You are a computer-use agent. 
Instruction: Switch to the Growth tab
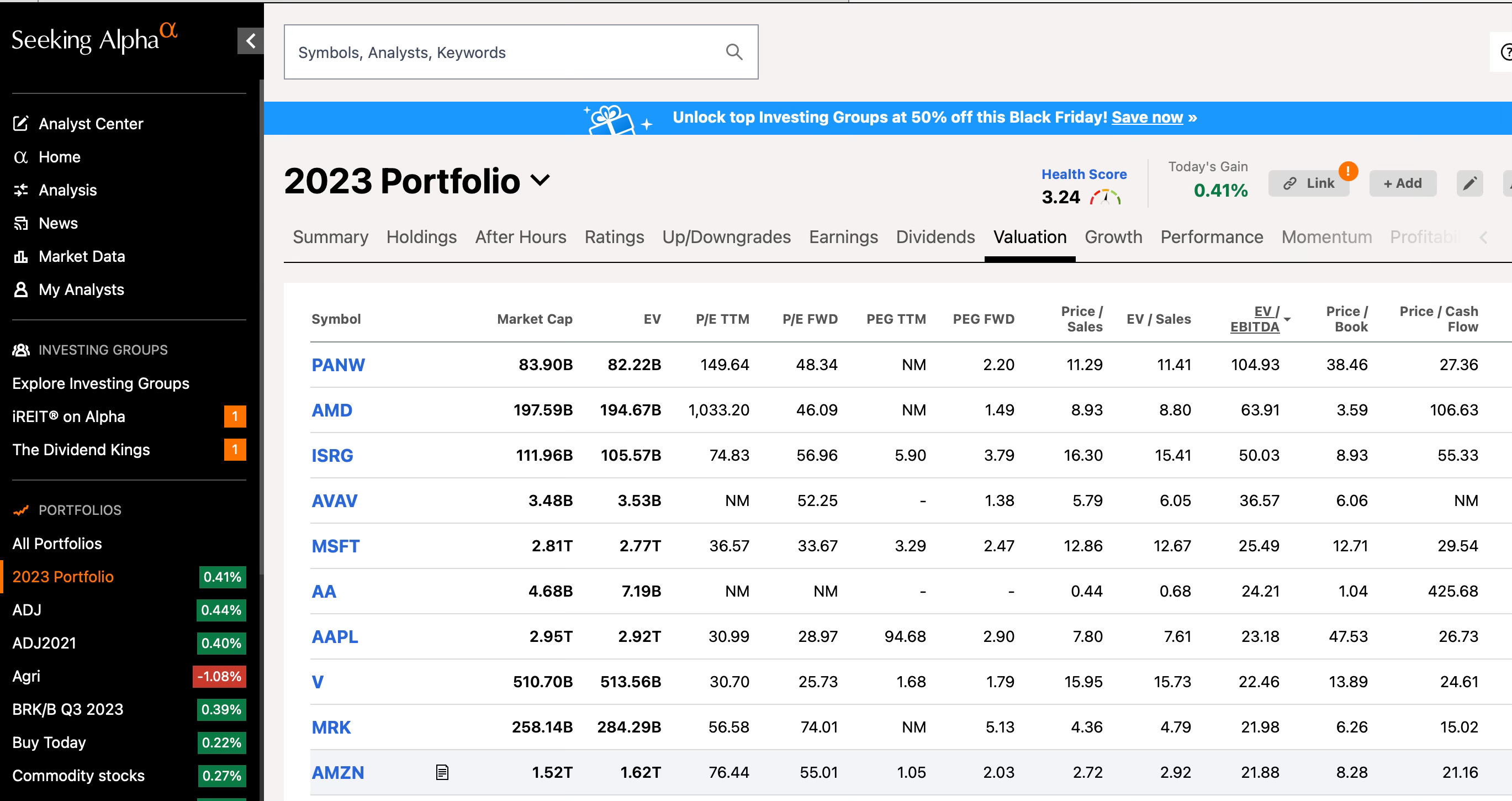pos(1113,236)
